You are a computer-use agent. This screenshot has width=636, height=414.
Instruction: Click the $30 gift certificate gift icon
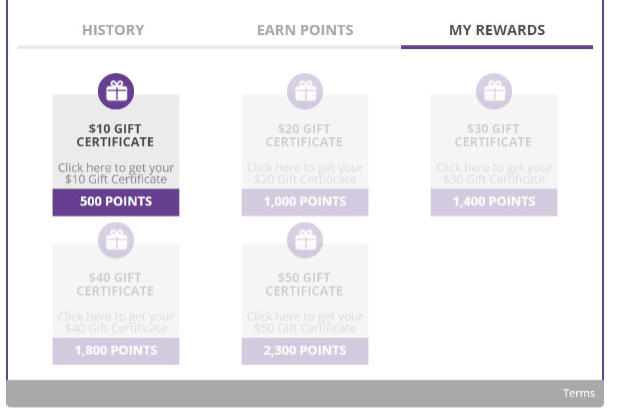(x=494, y=91)
